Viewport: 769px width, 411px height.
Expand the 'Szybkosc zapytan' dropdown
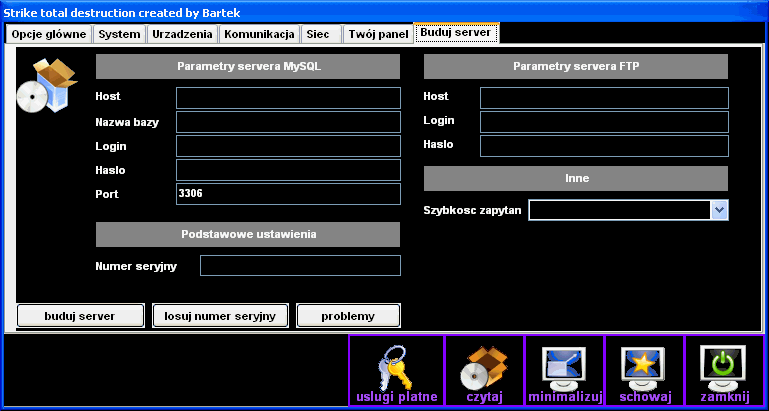pos(718,209)
